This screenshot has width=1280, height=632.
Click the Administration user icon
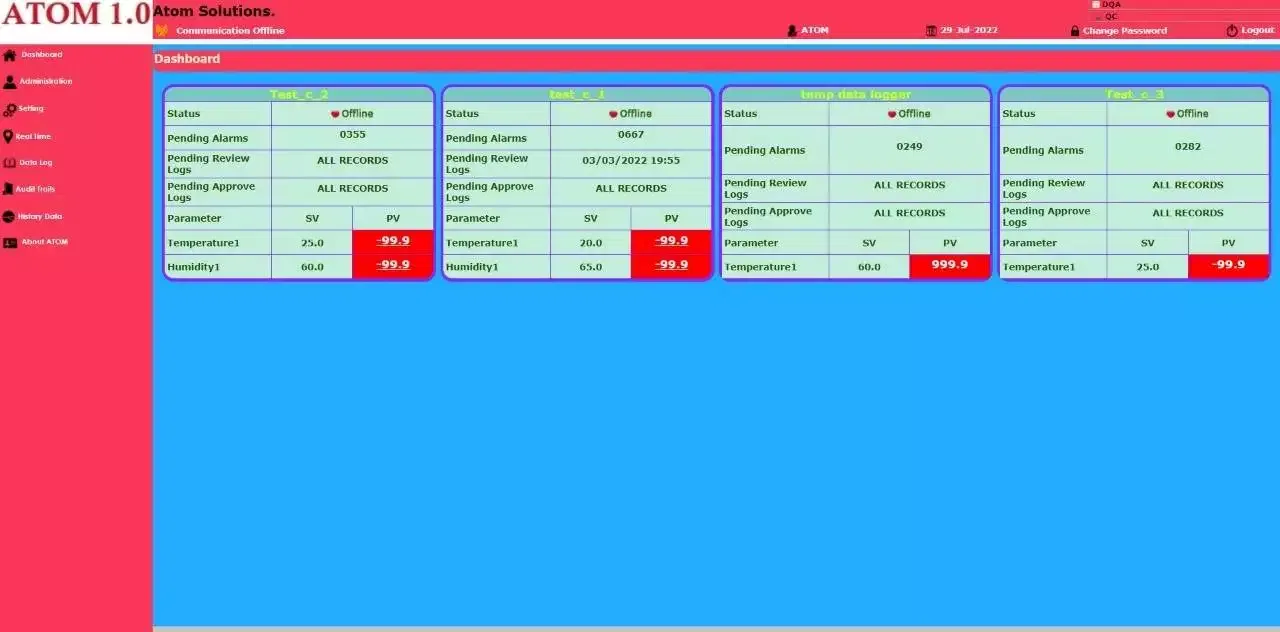[x=9, y=83]
